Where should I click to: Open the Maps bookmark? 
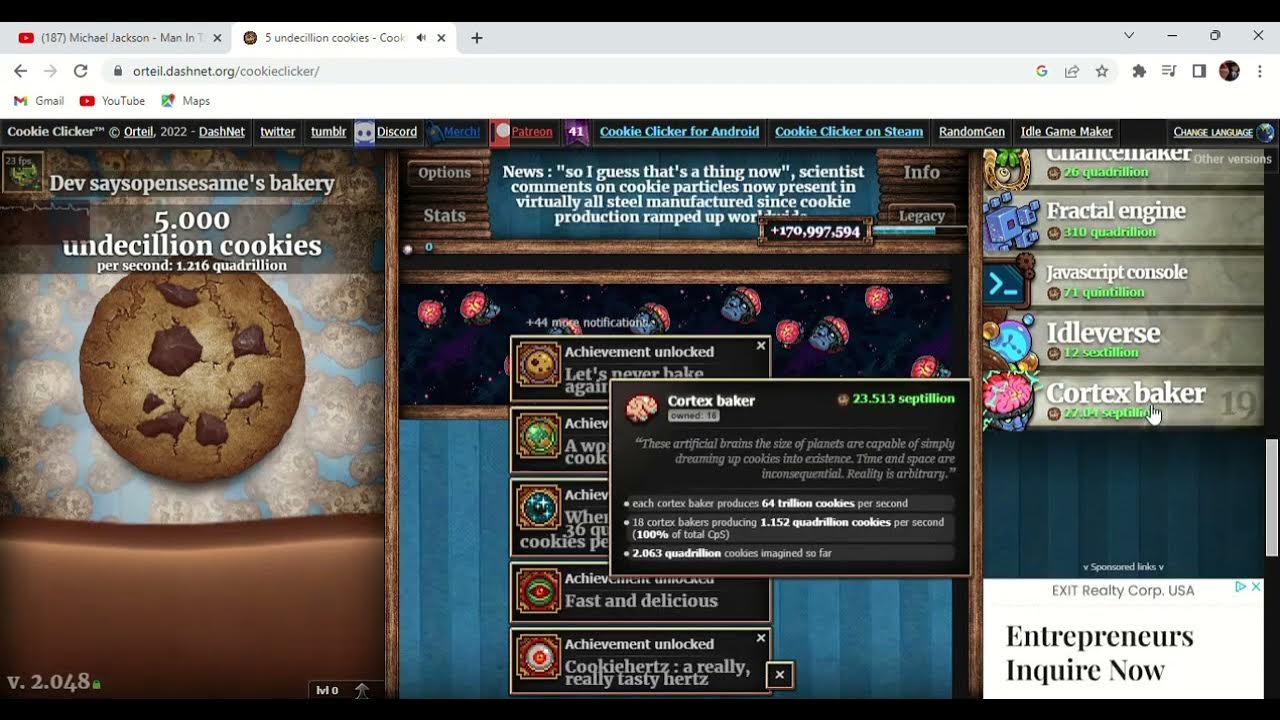click(186, 101)
